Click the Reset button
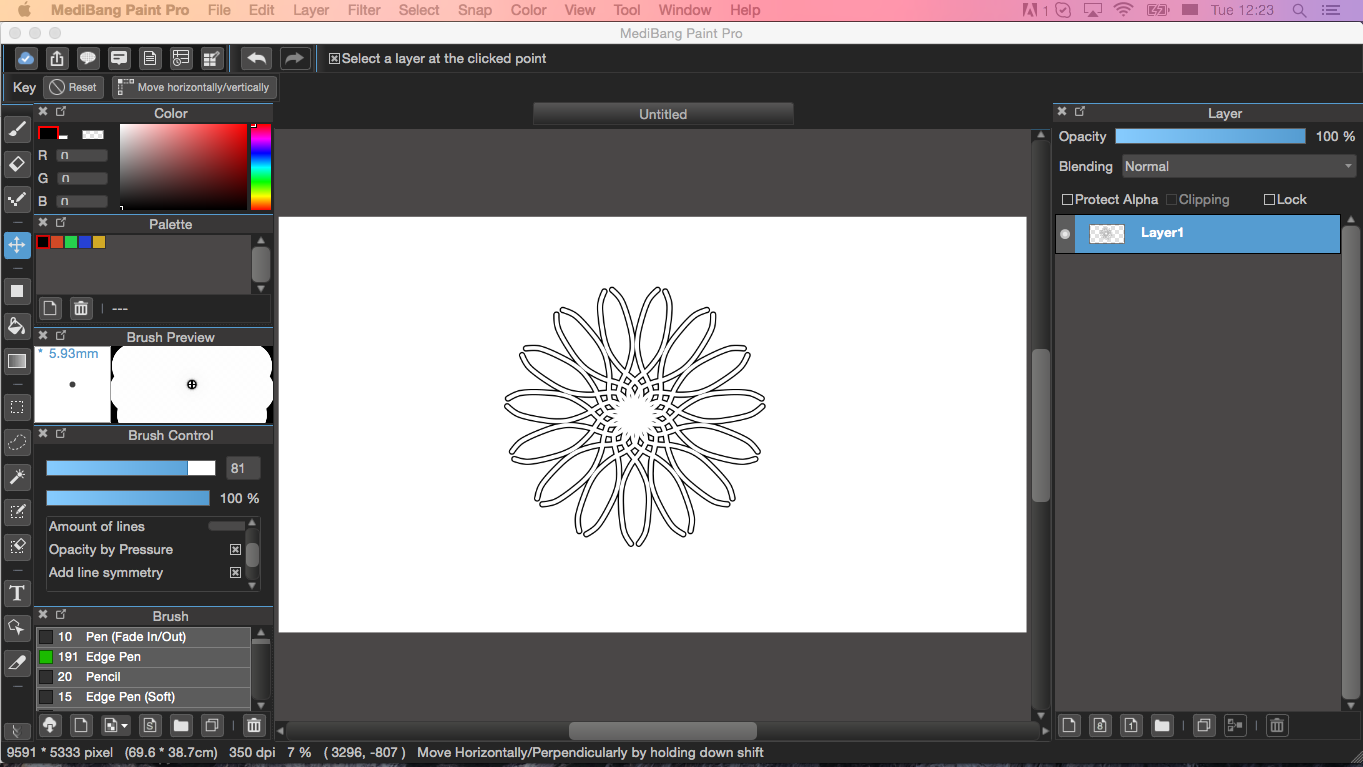 (x=73, y=88)
